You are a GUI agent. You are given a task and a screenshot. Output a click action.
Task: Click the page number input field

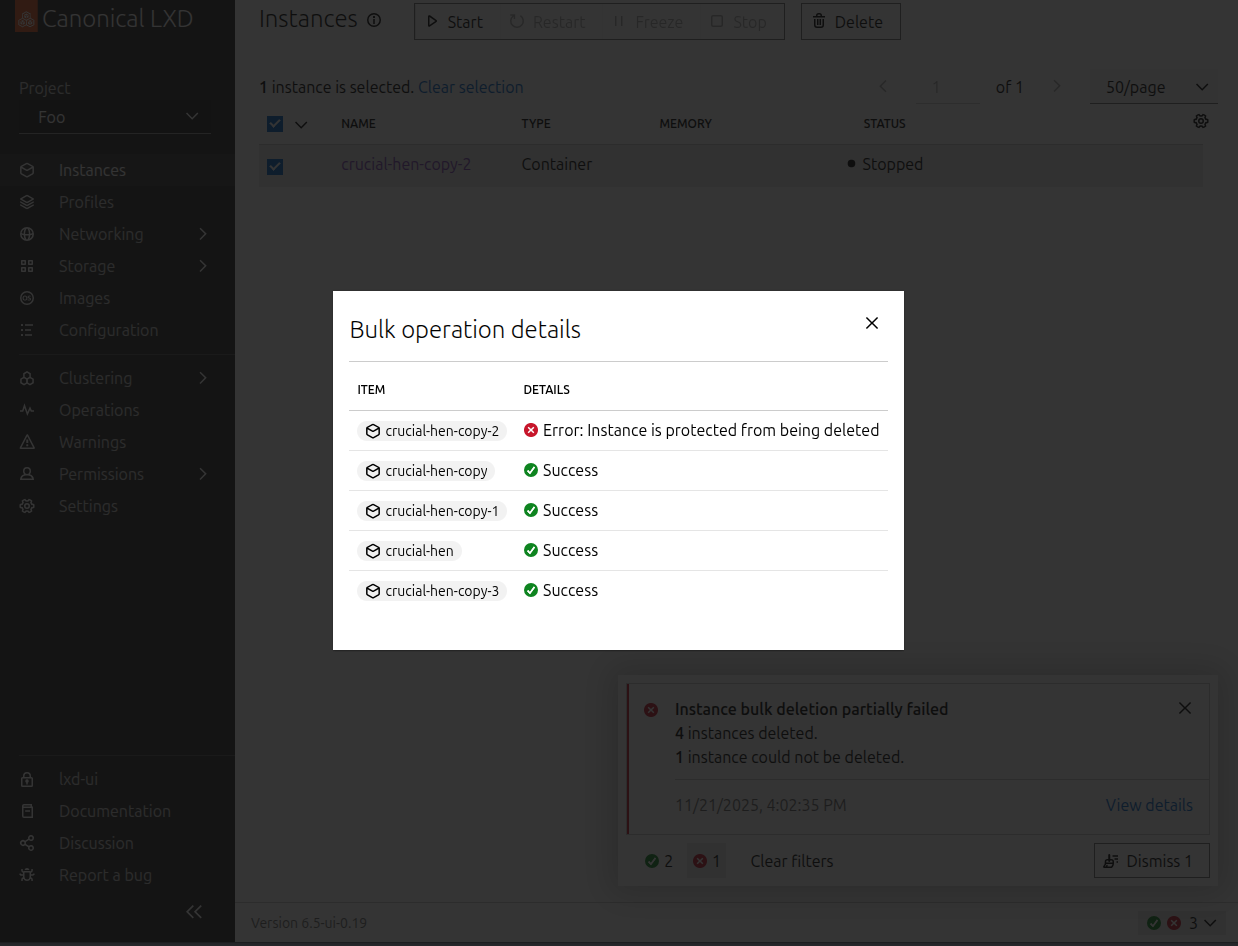point(937,88)
